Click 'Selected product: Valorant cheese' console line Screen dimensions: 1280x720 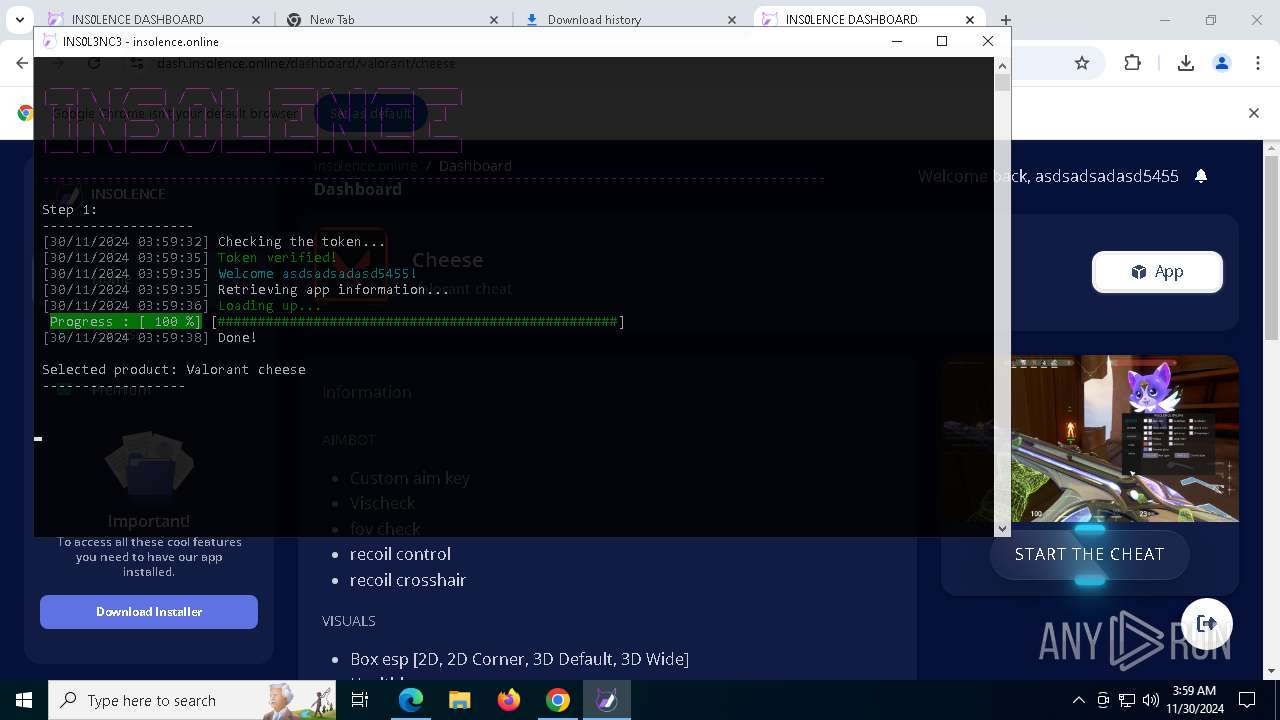click(x=174, y=369)
